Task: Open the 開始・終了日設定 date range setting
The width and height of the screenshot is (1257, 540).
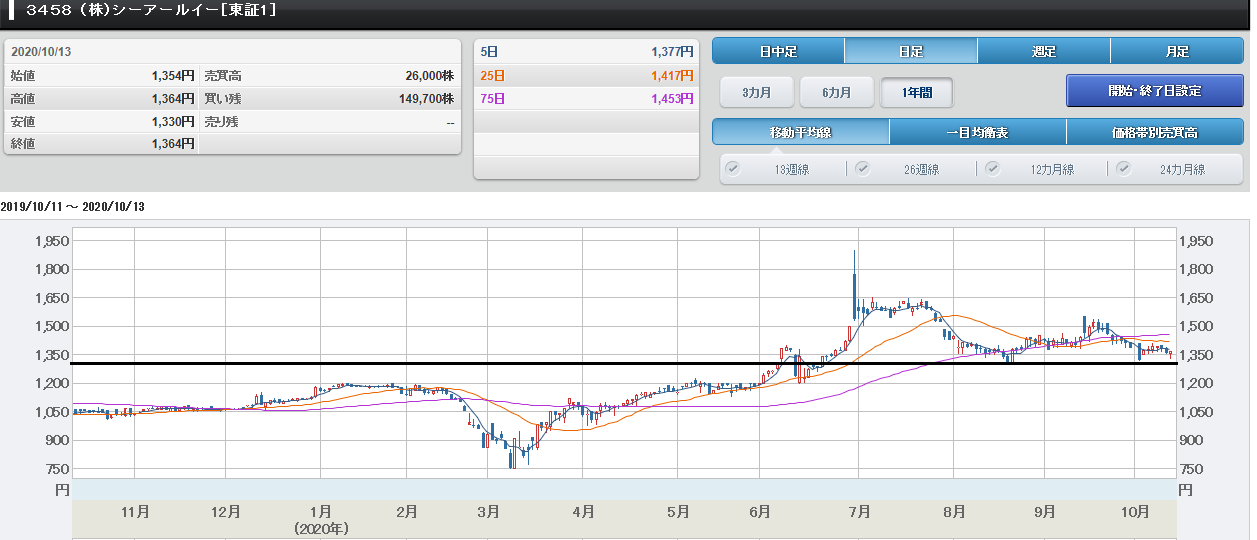Action: (x=1155, y=90)
